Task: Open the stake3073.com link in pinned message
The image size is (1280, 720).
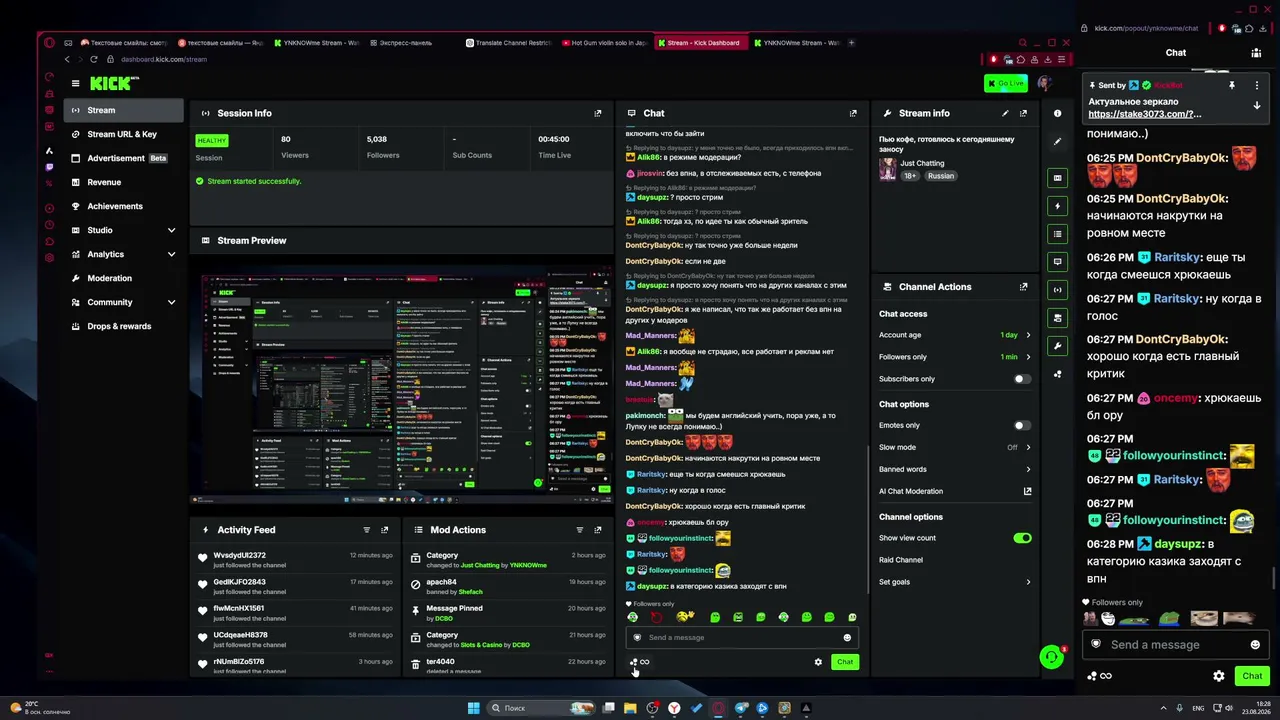Action: pos(1145,114)
